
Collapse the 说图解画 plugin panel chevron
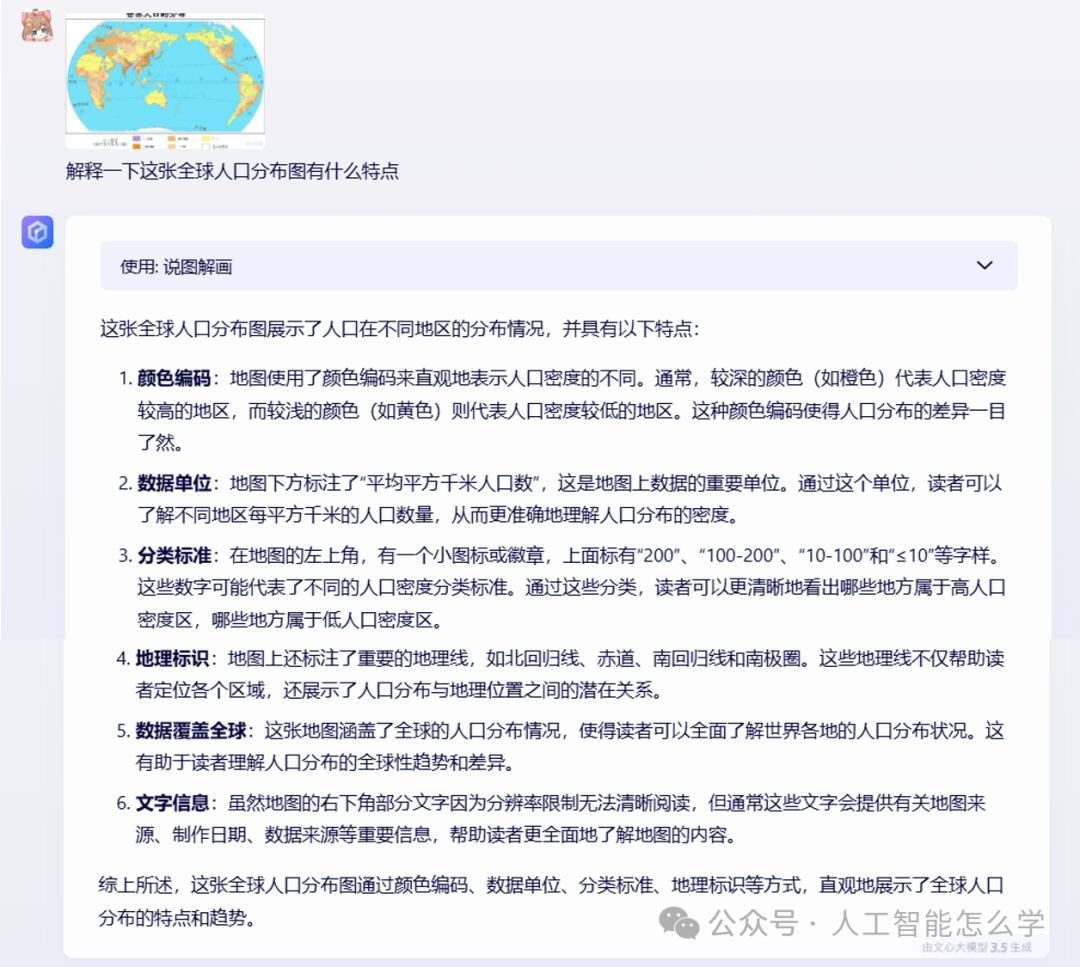(x=984, y=265)
